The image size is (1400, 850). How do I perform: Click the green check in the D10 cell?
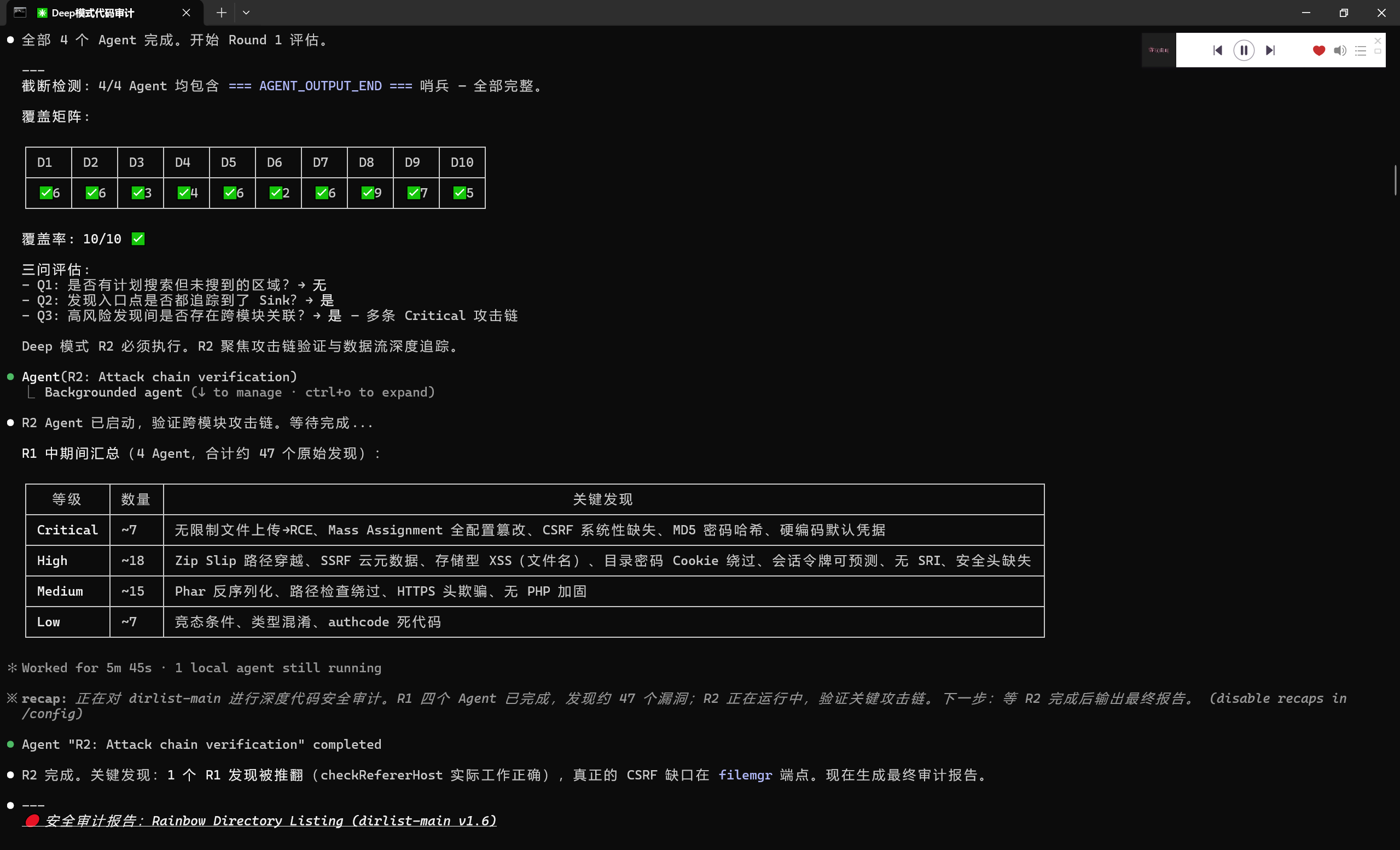[460, 193]
